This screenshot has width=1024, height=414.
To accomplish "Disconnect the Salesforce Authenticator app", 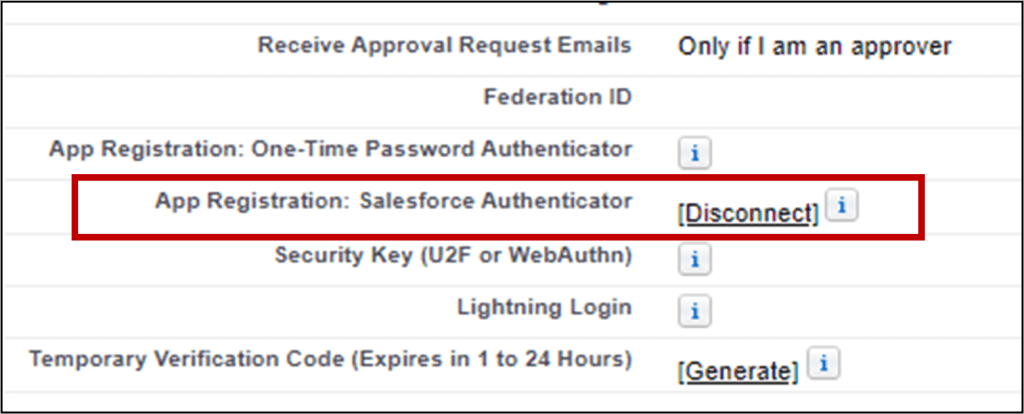I will 748,214.
